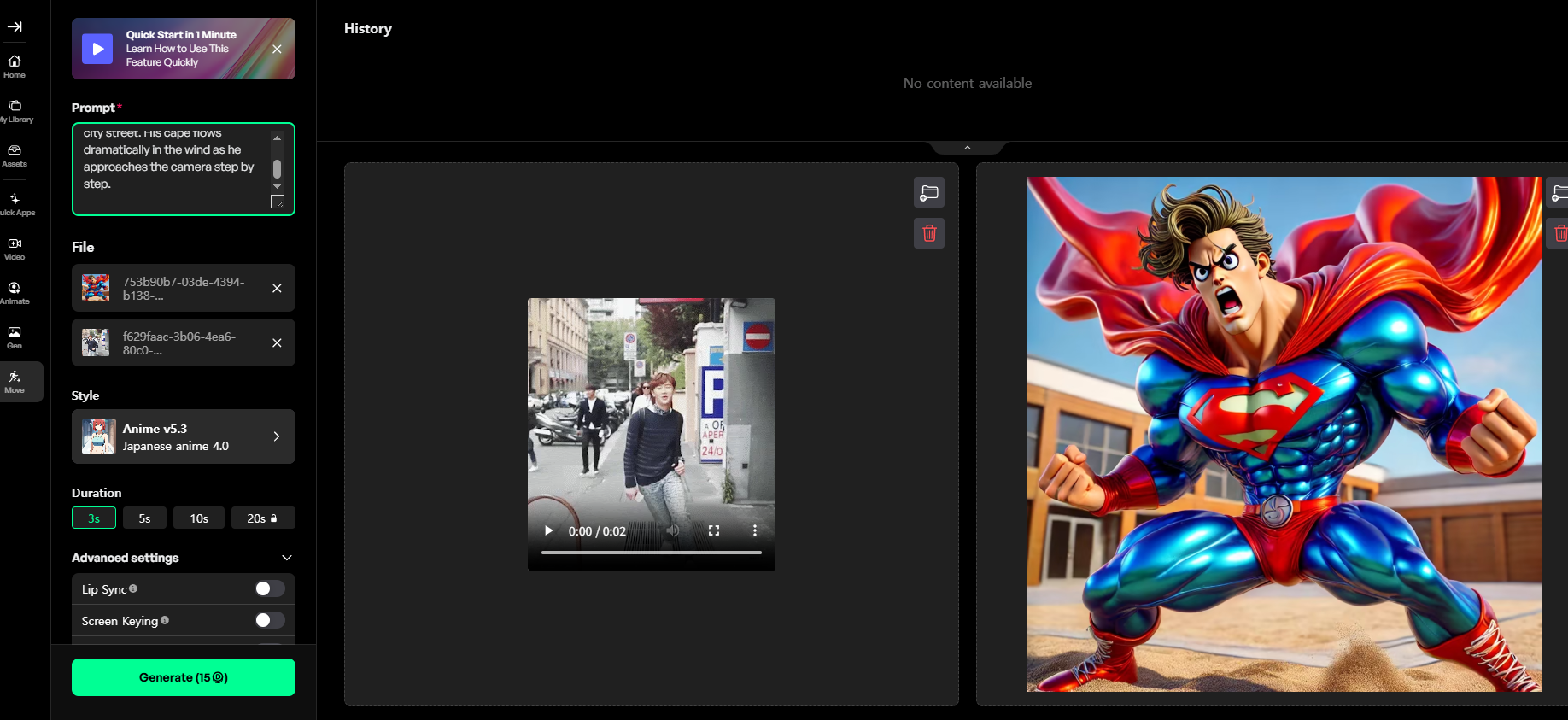Play the street video
Screen dimensions: 1568x720
click(x=548, y=530)
